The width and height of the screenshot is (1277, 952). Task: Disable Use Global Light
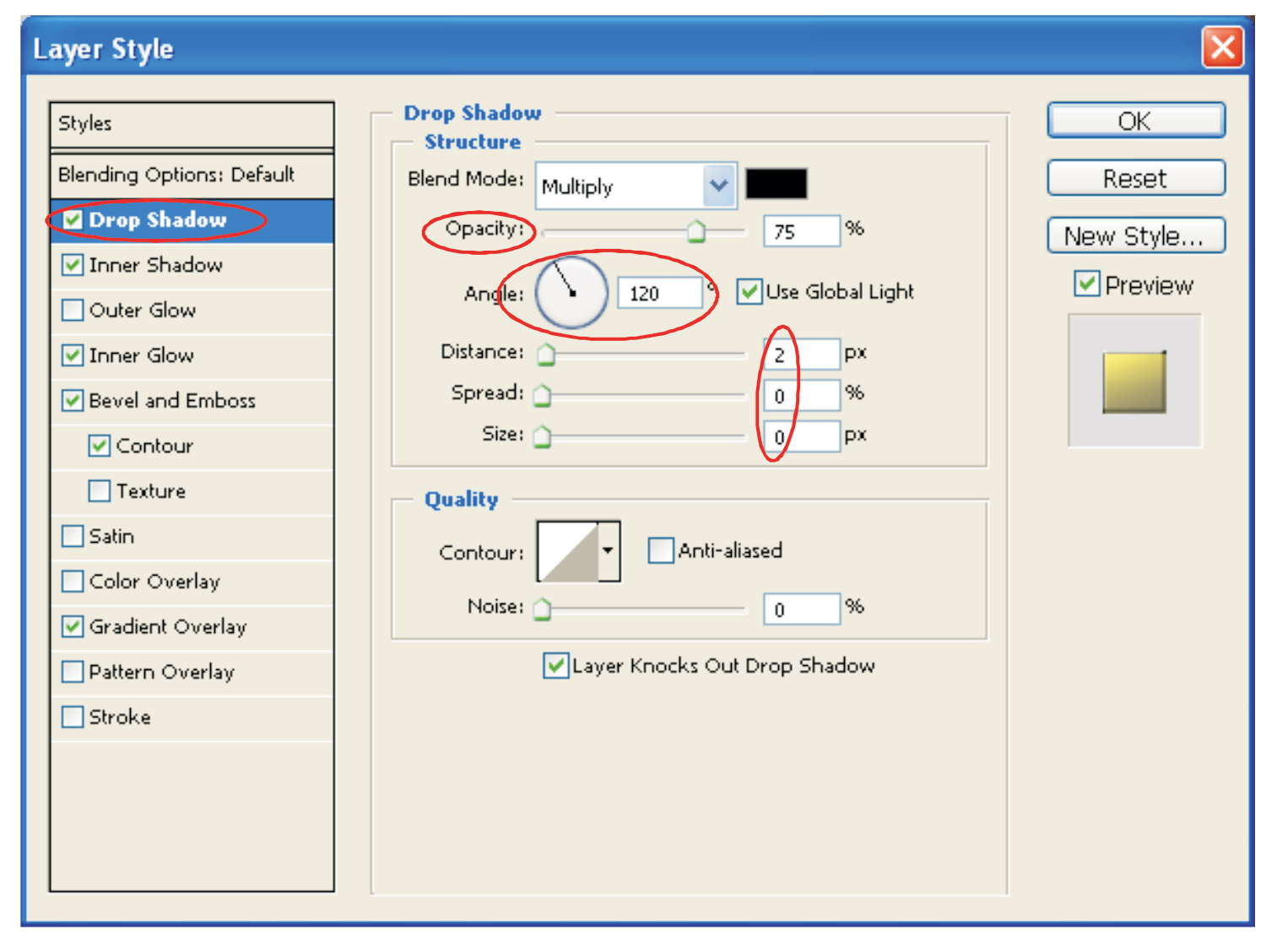[x=749, y=292]
